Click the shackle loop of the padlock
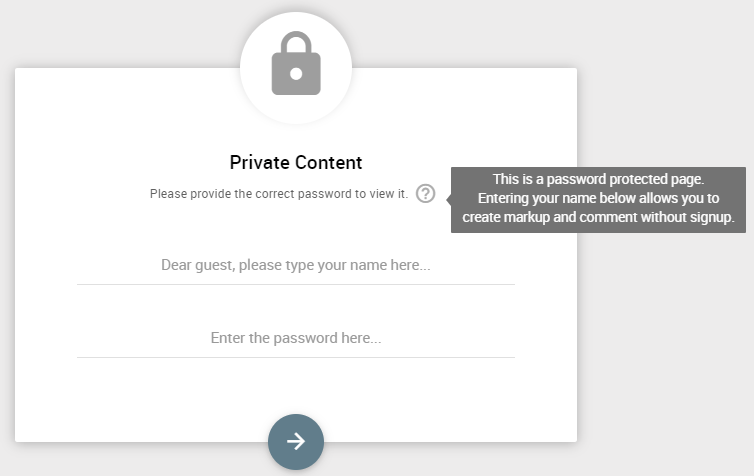 click(296, 42)
